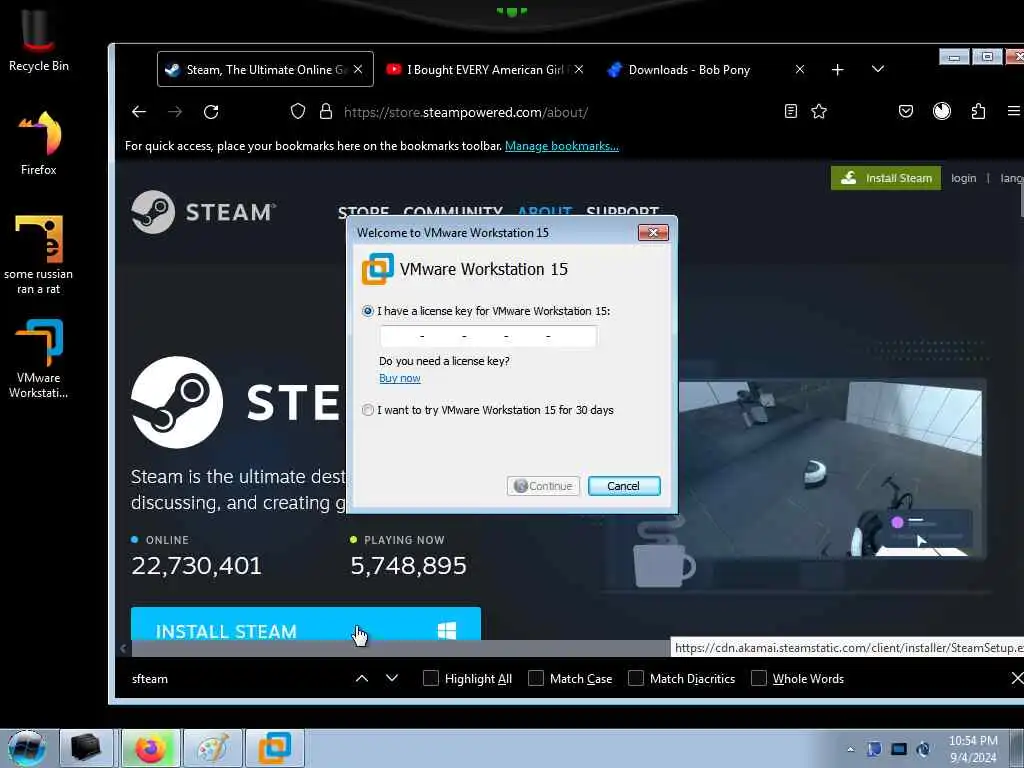Viewport: 1024px width, 768px height.
Task: Click the Steam login link
Action: click(x=963, y=178)
